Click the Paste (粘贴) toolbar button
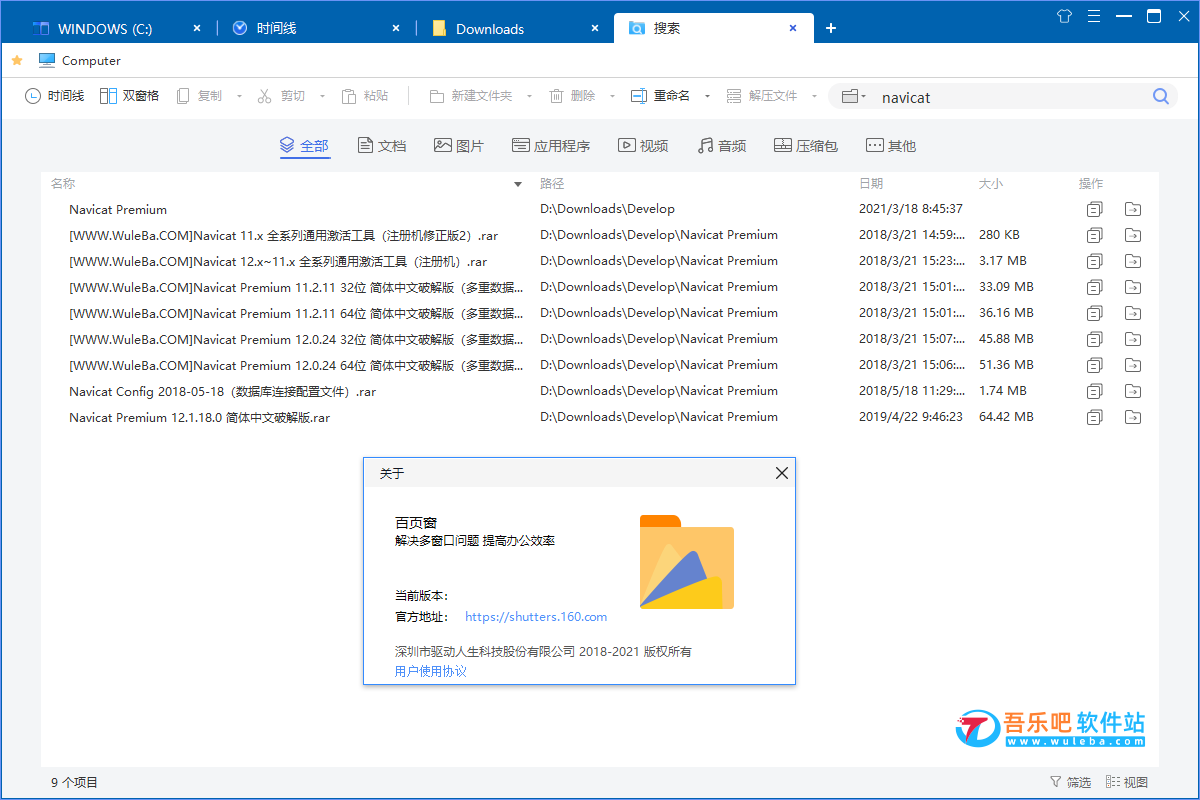 click(x=365, y=96)
